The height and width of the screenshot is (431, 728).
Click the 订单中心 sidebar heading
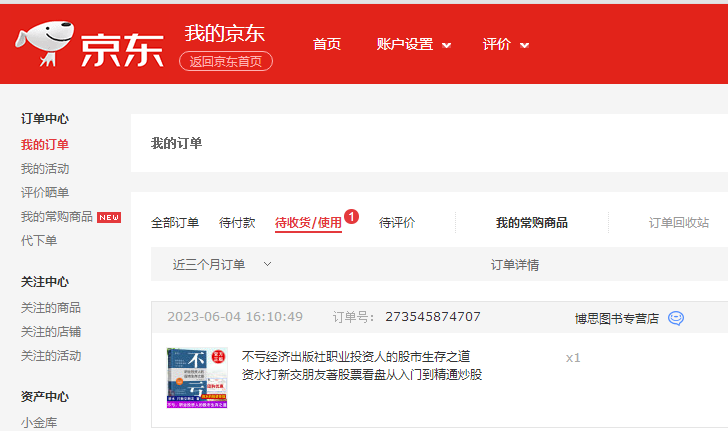[x=45, y=118]
